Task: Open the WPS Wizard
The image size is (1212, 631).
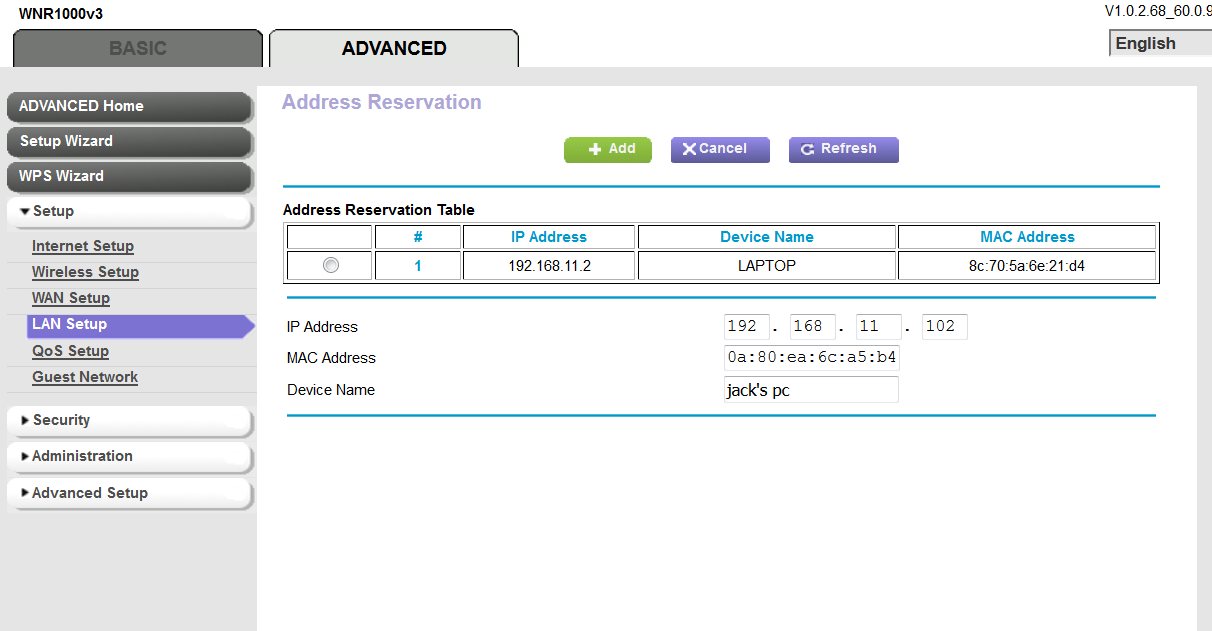Action: point(128,176)
